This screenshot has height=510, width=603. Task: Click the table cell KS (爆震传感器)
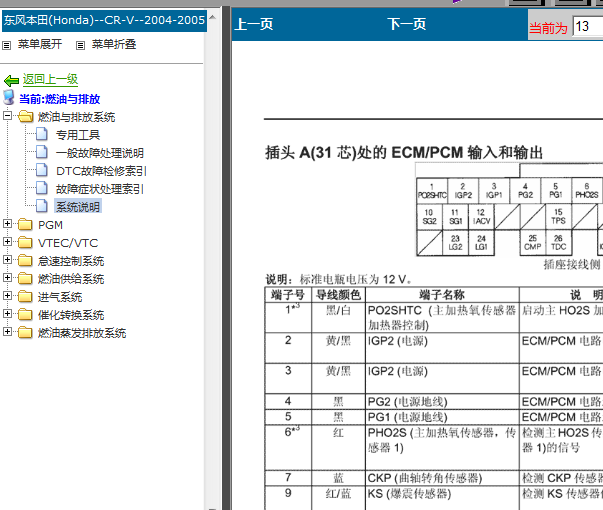point(442,498)
